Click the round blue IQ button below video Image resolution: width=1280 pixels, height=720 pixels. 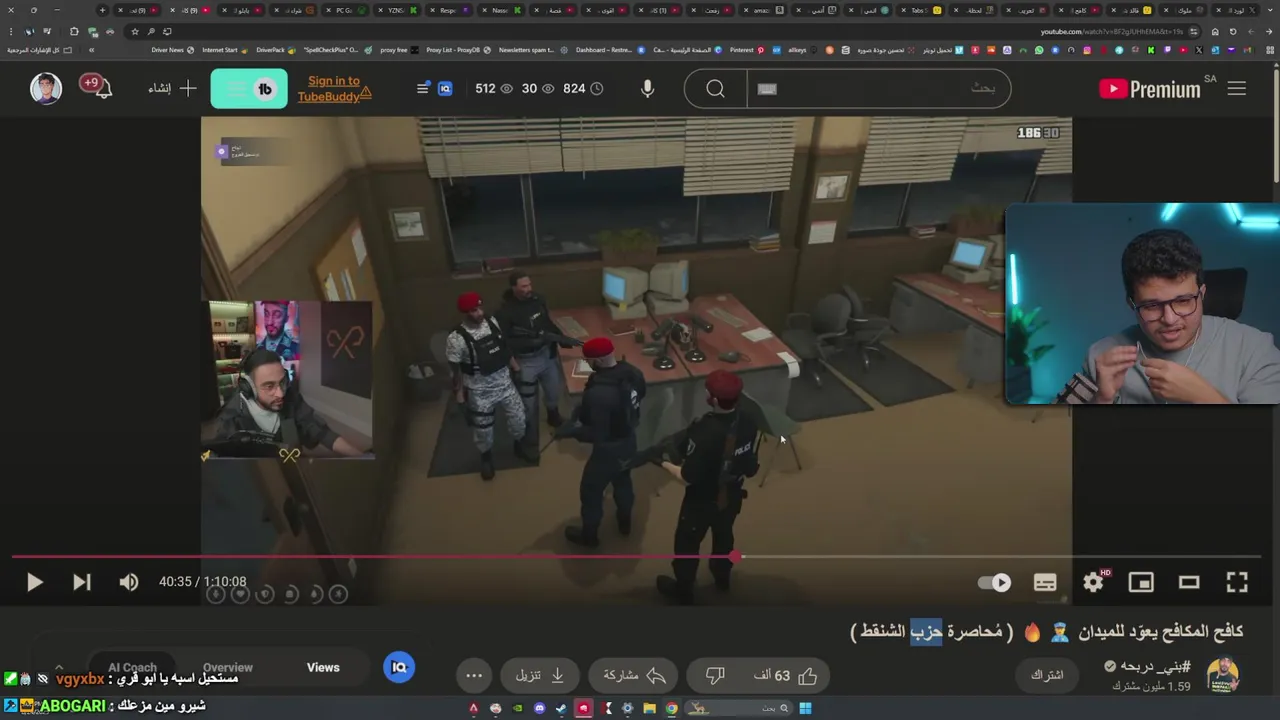click(399, 667)
